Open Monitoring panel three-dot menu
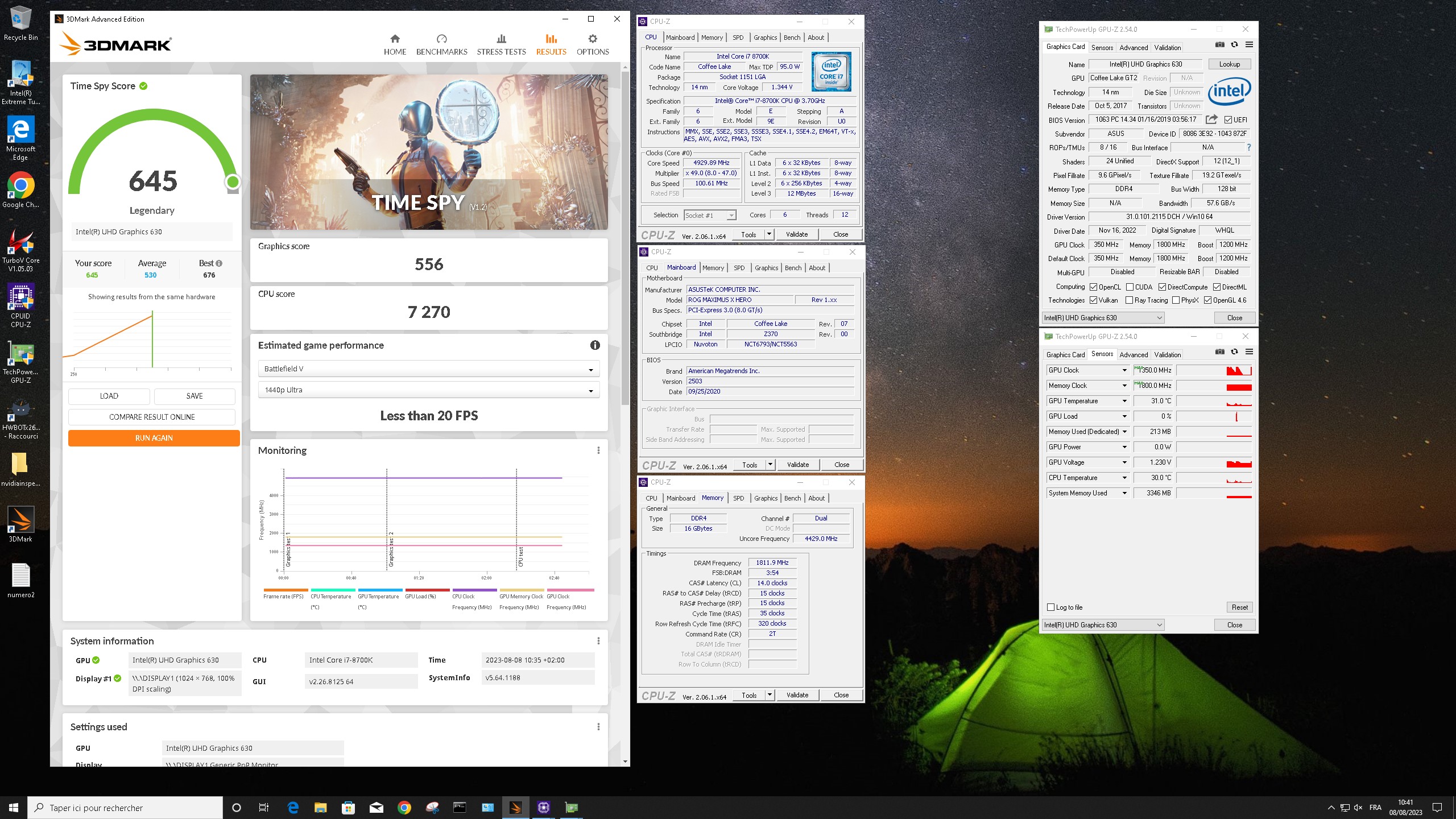 pos(598,450)
